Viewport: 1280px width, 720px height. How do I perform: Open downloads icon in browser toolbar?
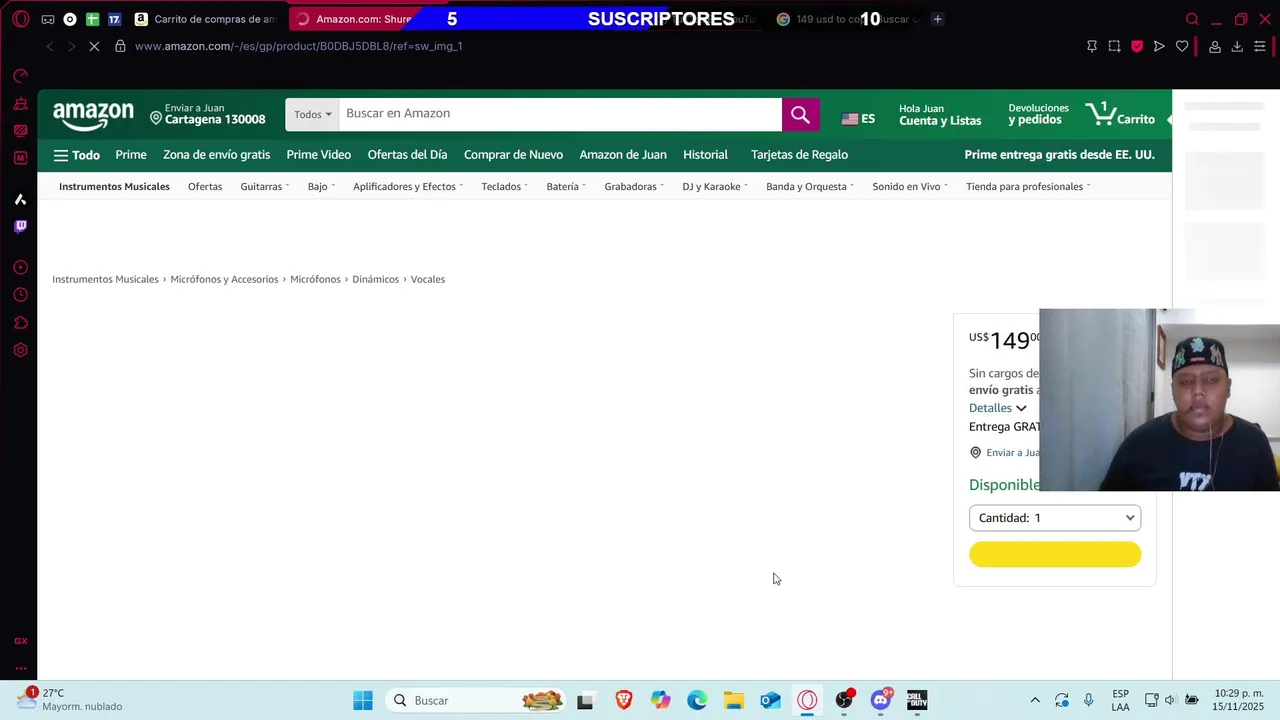click(1237, 46)
